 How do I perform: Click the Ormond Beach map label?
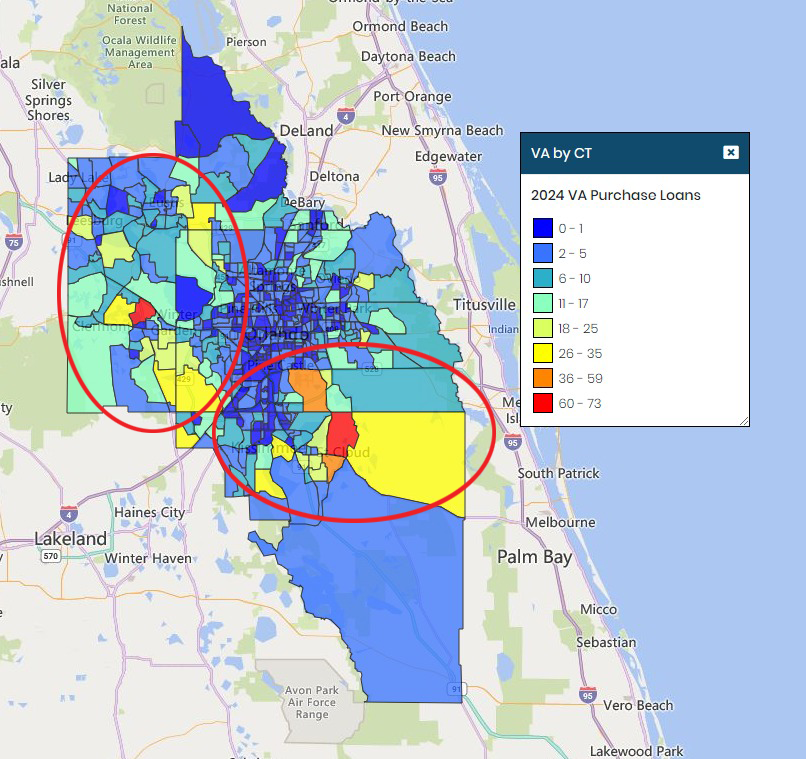(x=400, y=26)
